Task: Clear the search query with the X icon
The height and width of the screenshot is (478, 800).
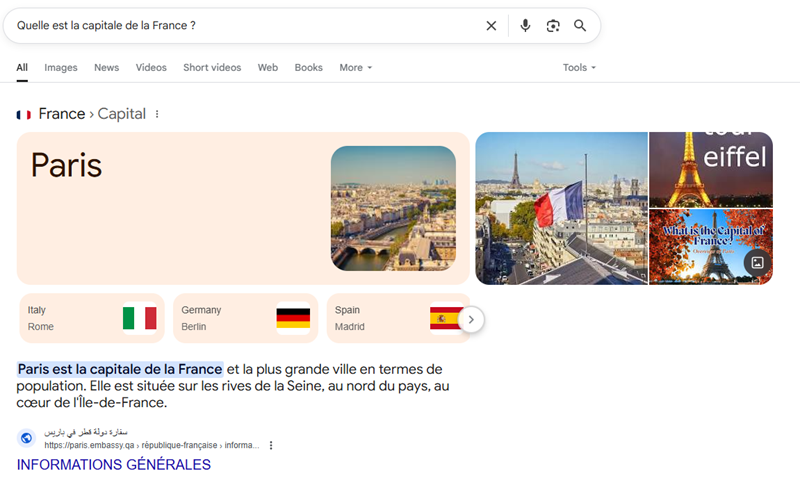Action: coord(491,26)
